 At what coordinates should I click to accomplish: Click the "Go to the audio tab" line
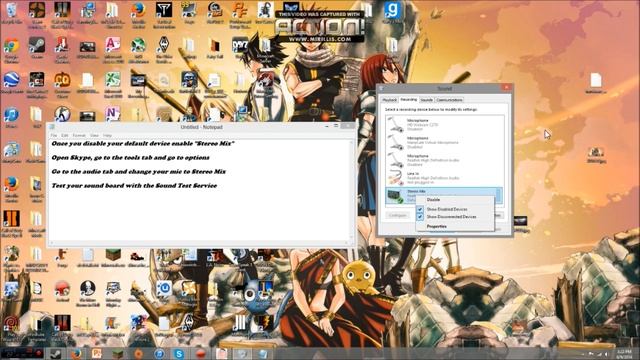point(139,171)
